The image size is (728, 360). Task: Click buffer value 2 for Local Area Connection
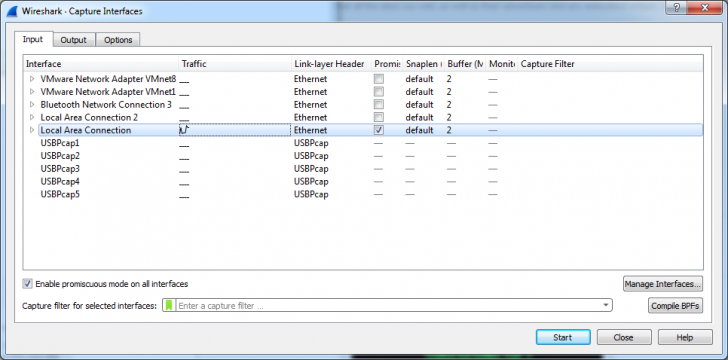click(449, 130)
